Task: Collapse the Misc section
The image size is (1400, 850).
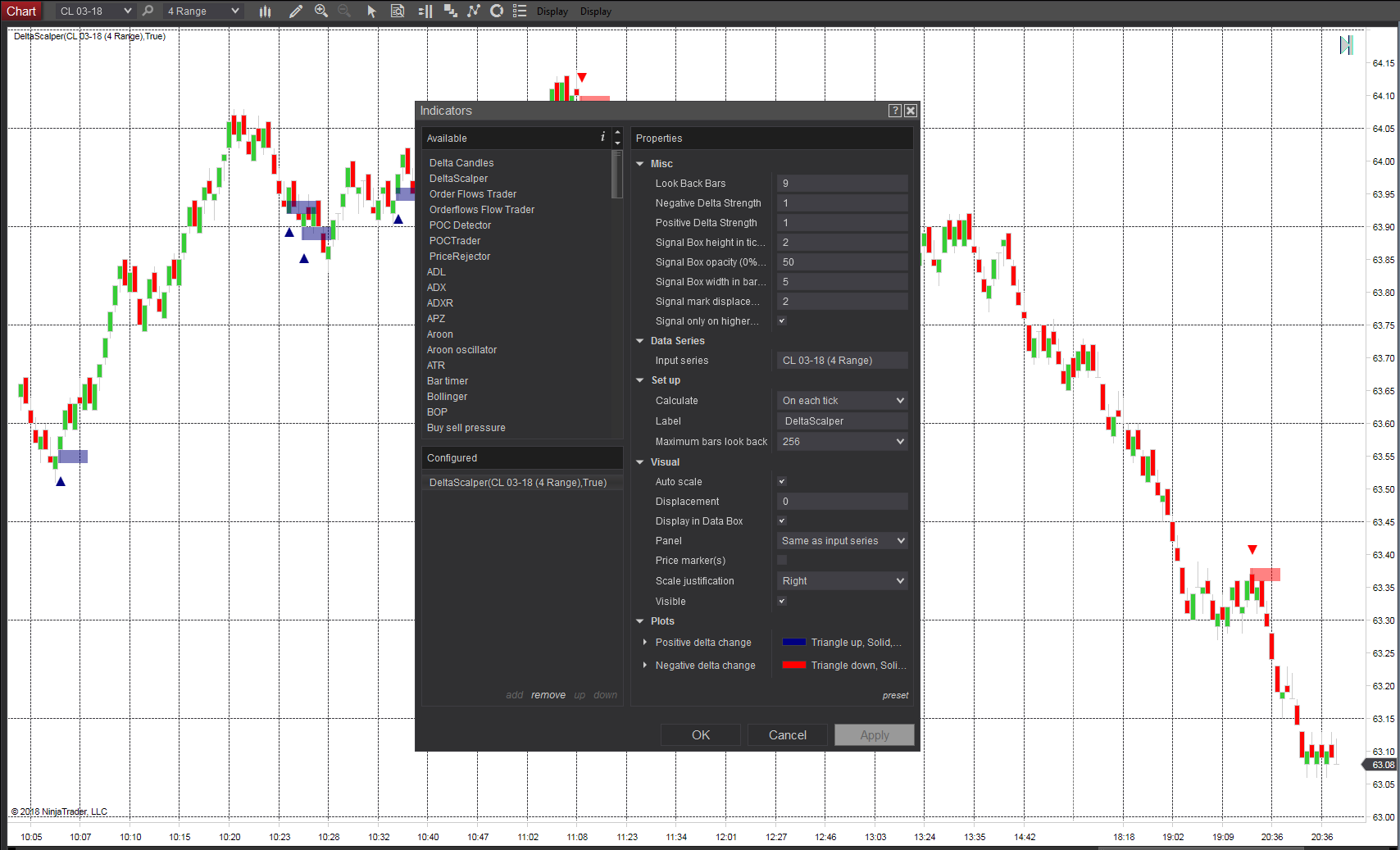Action: pyautogui.click(x=640, y=164)
